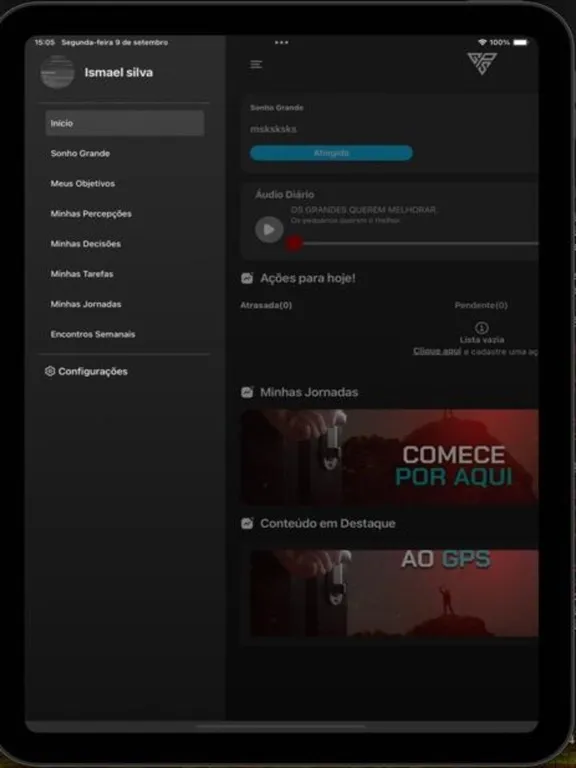Open Sonho Grande menu item

point(80,153)
